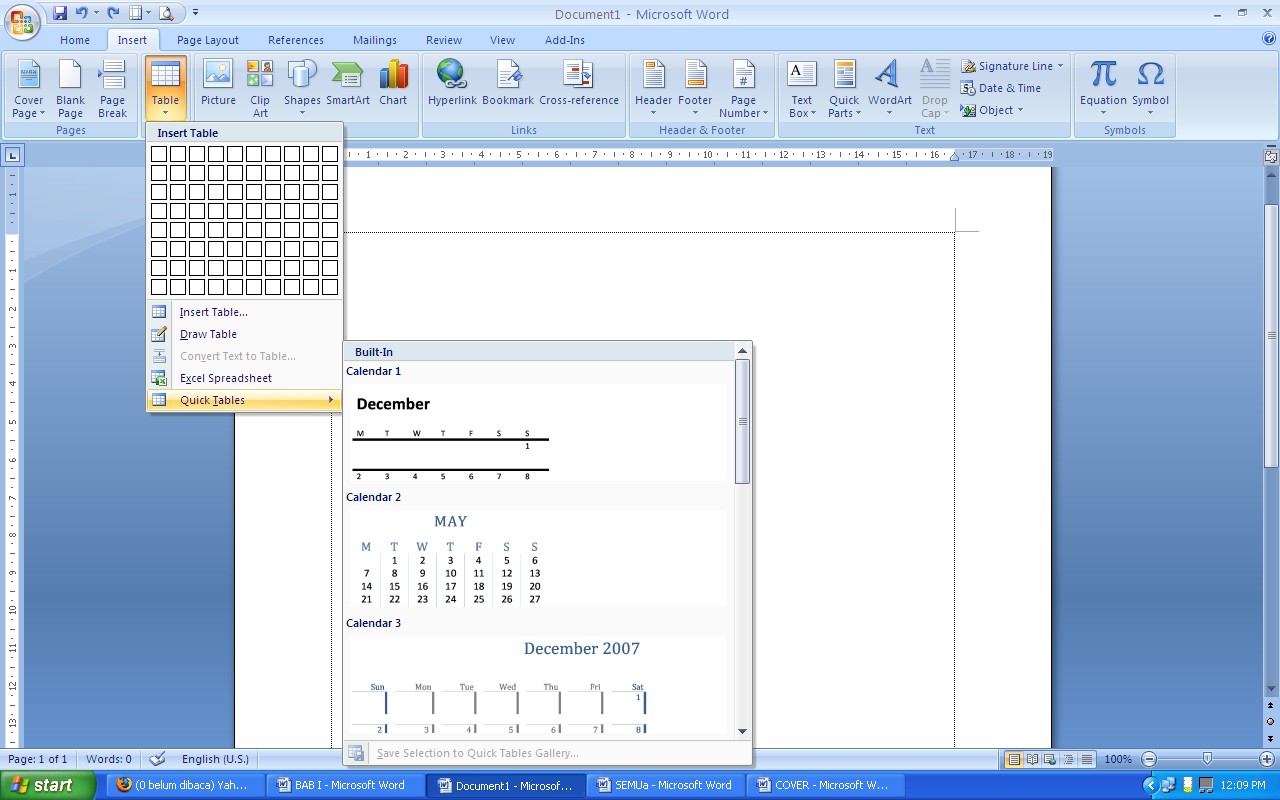Add a Signature Line
This screenshot has height=800, width=1280.
(x=1012, y=65)
